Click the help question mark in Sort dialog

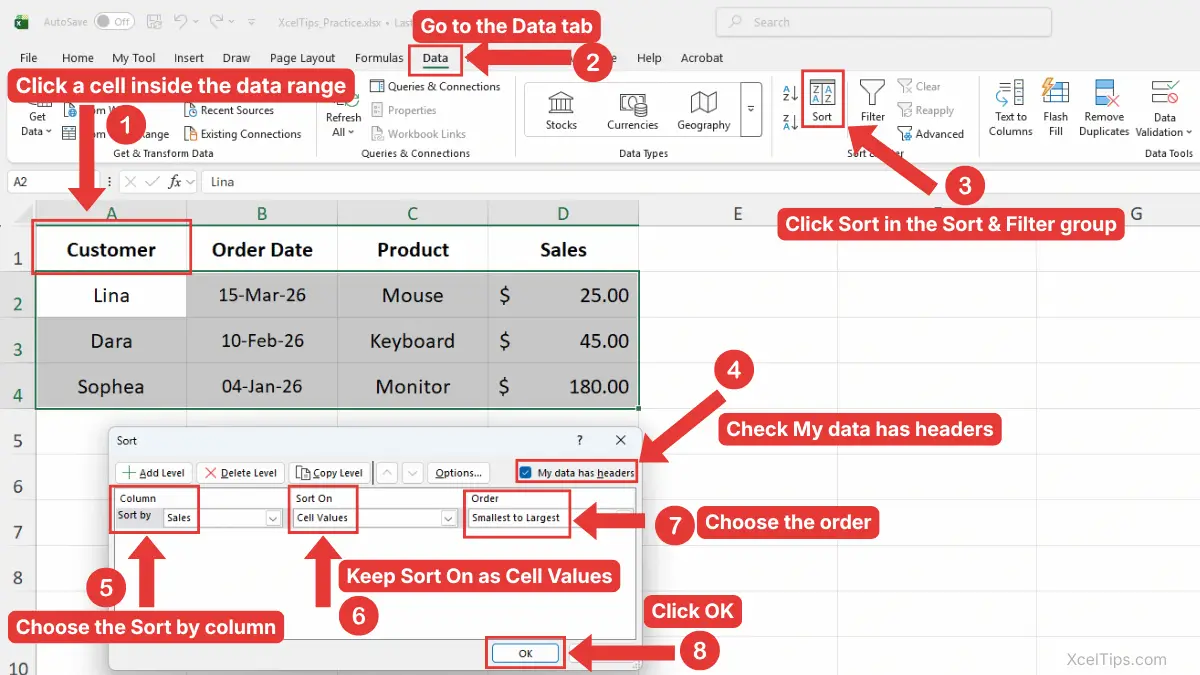pyautogui.click(x=579, y=440)
